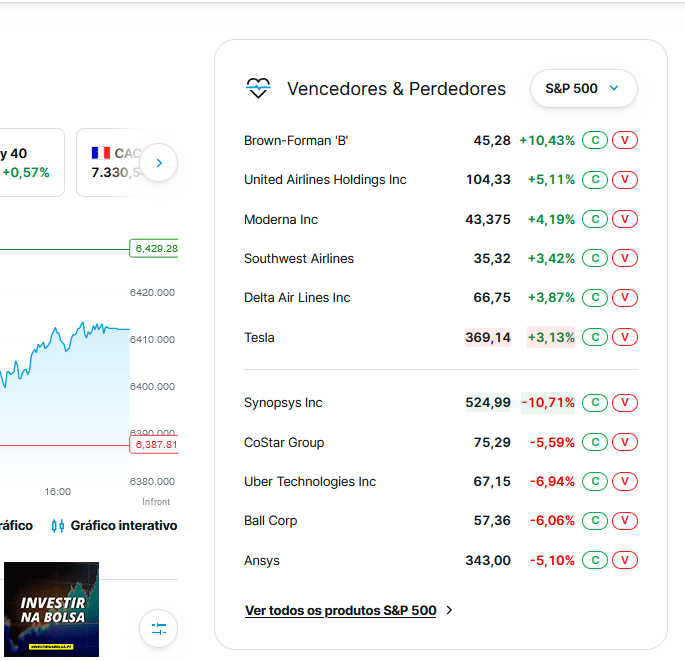Click Ansys price 343,00
This screenshot has height=661, width=685.
point(488,561)
